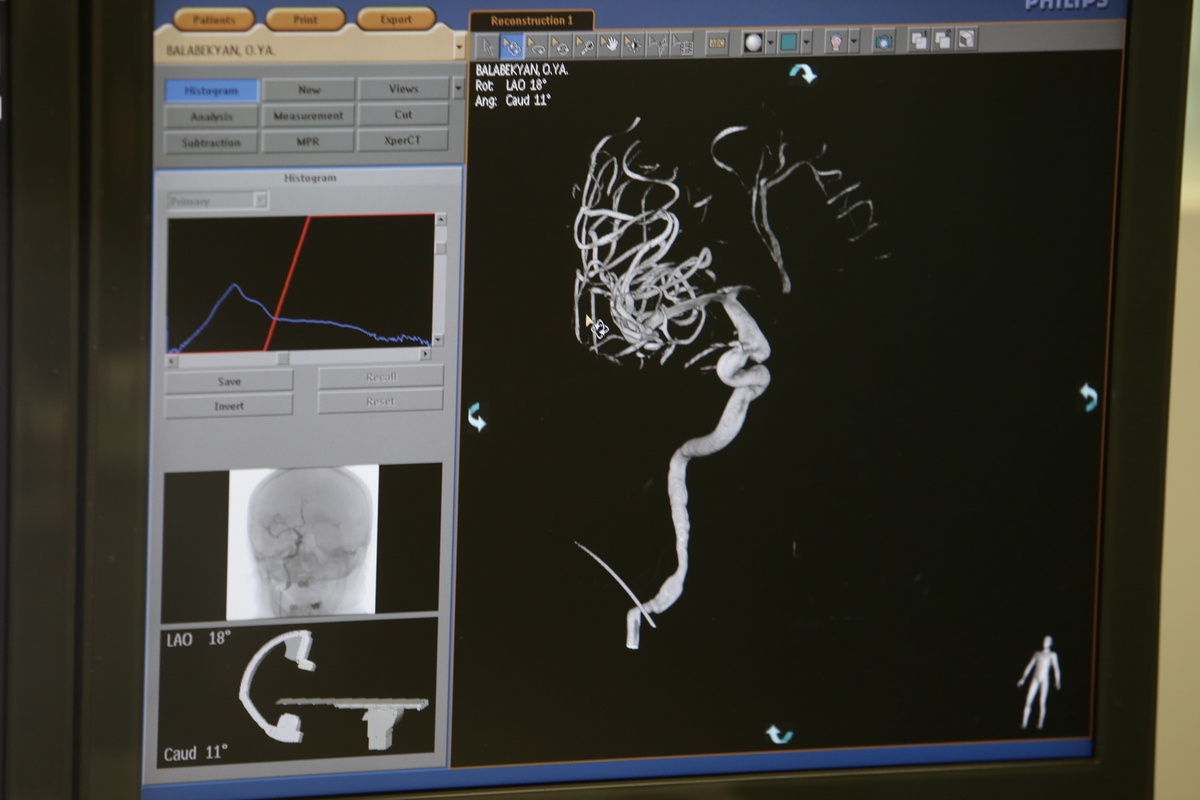Choose the roll rotation pointer tool

[x=536, y=46]
